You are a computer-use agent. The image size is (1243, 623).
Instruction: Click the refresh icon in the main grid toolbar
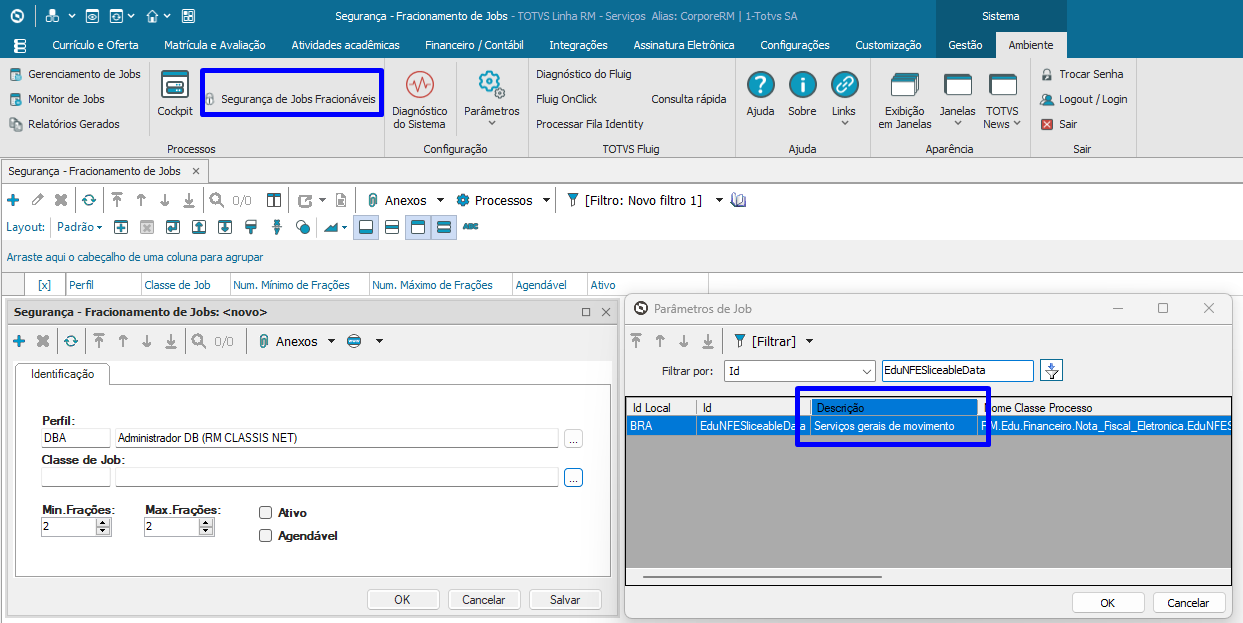(x=89, y=200)
